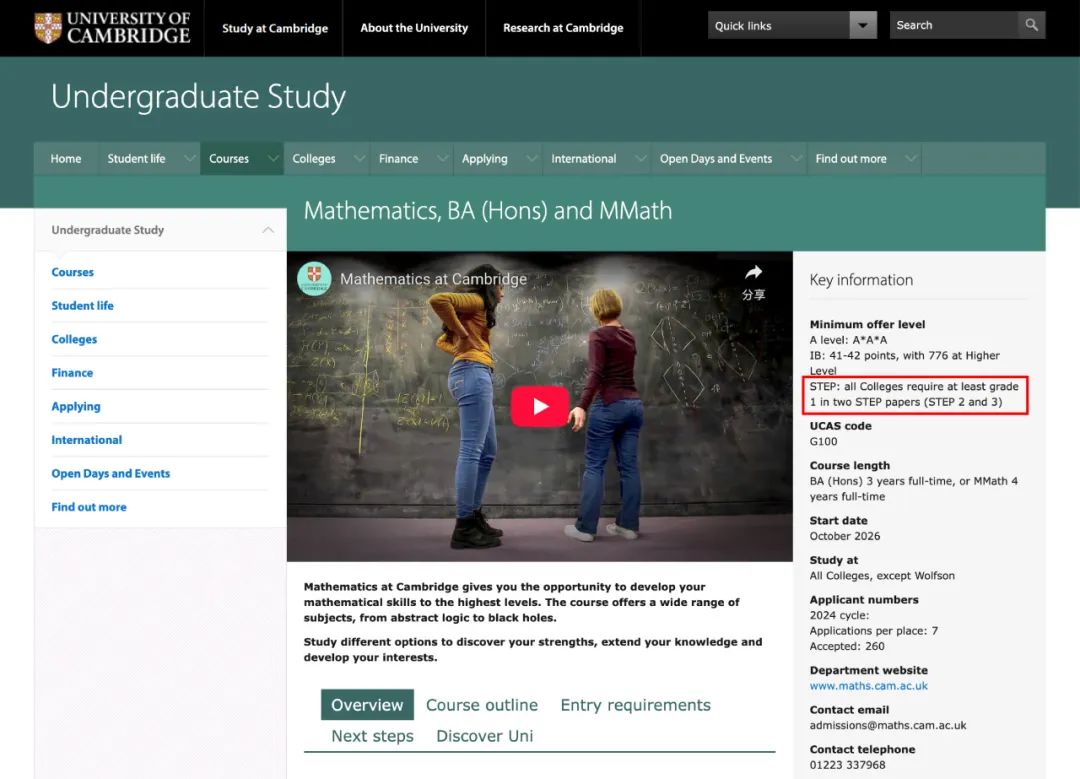This screenshot has height=779, width=1080.
Task: Play the Mathematics at Cambridge video
Action: pos(539,406)
